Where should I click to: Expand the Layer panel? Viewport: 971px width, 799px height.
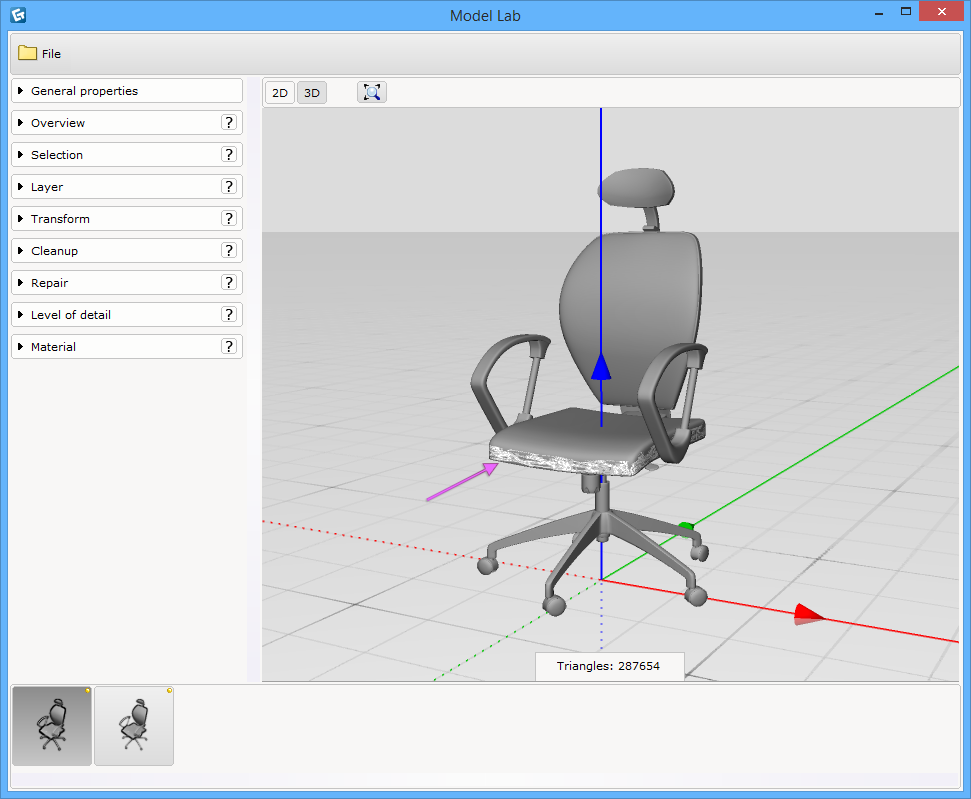coord(127,186)
